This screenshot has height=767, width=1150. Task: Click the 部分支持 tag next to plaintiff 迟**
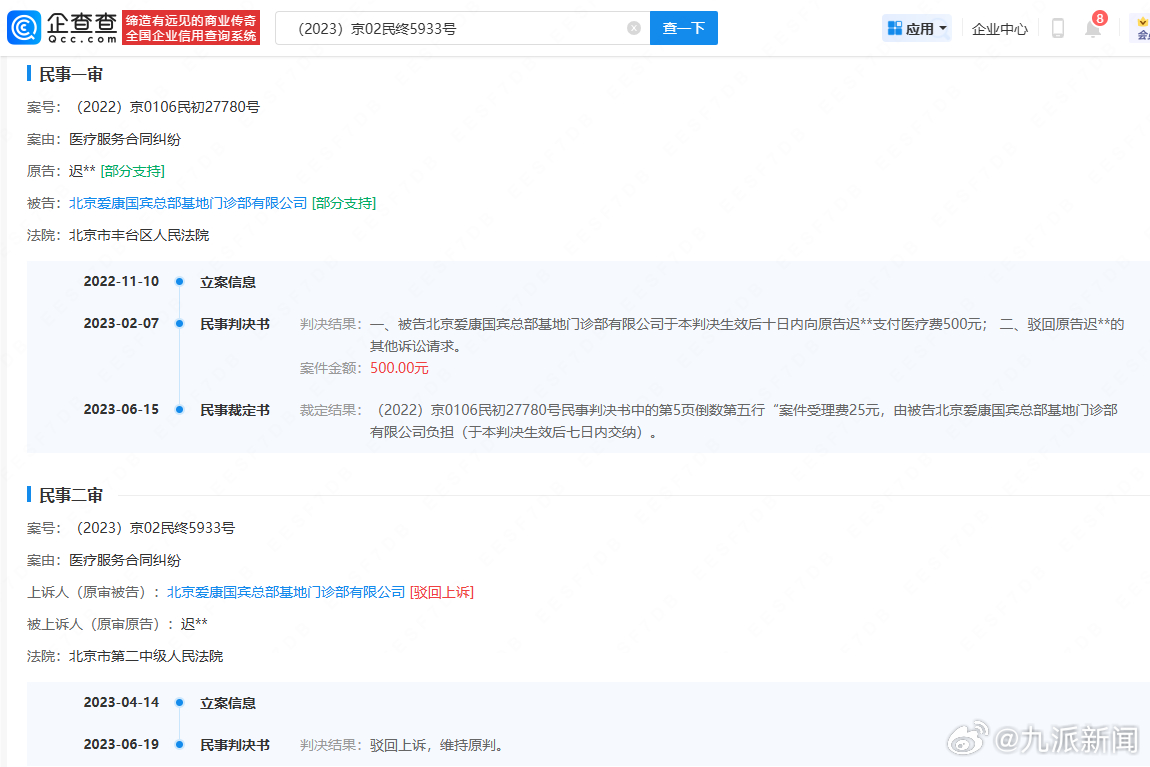133,171
